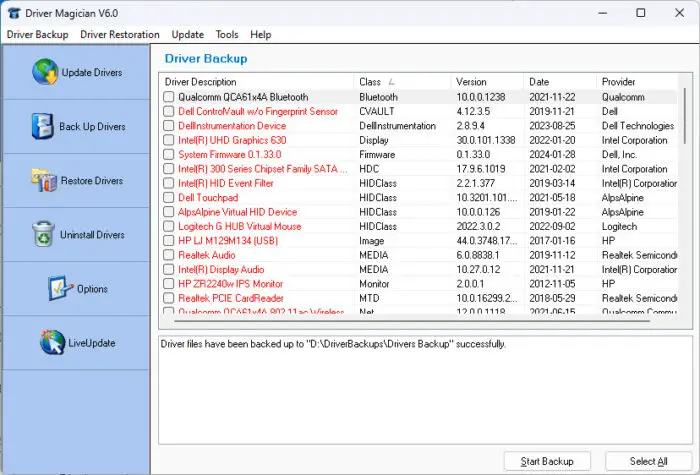Minimize the Driver Magician window
This screenshot has width=700, height=475.
click(x=603, y=13)
